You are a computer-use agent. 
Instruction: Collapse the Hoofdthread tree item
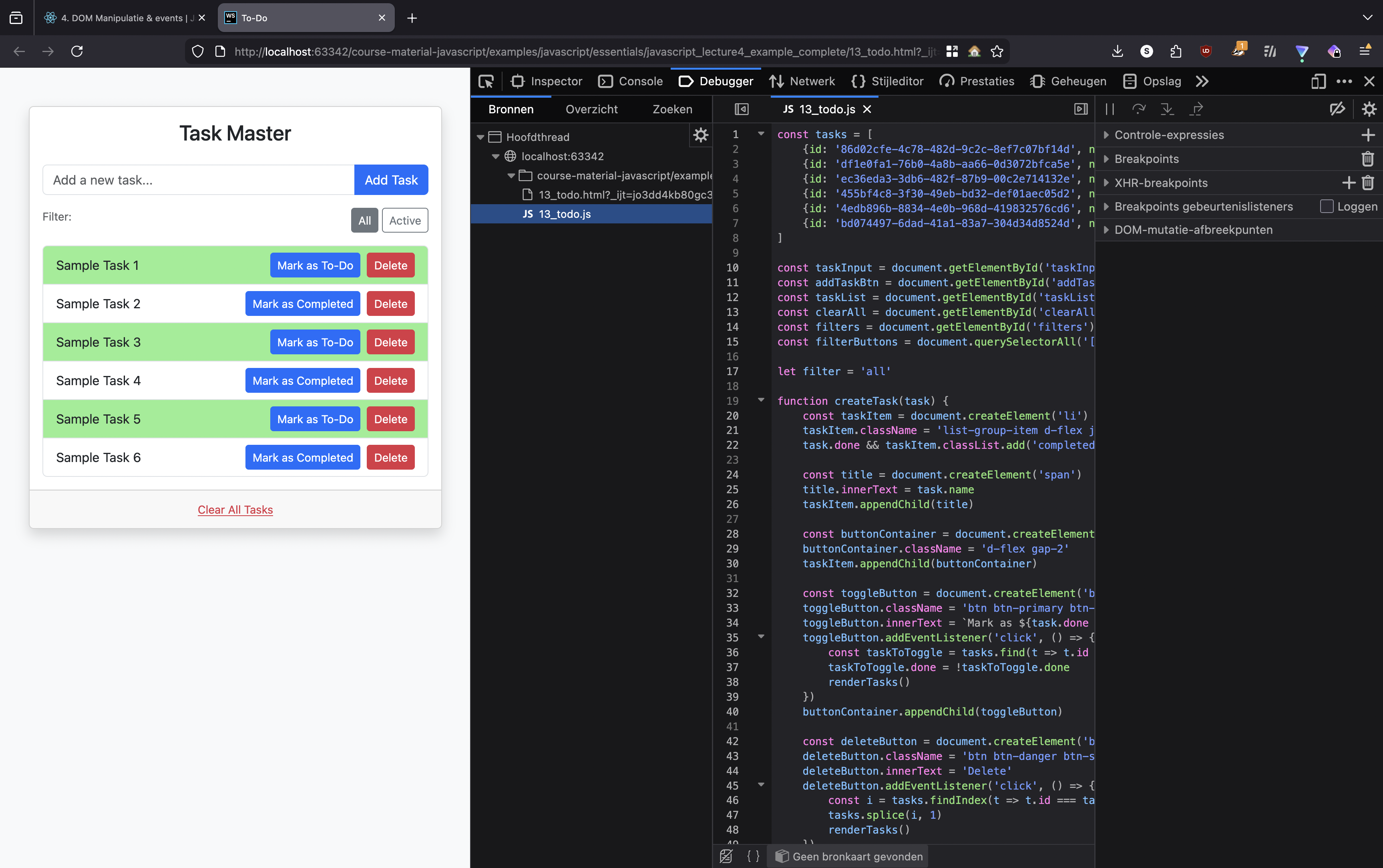click(480, 137)
